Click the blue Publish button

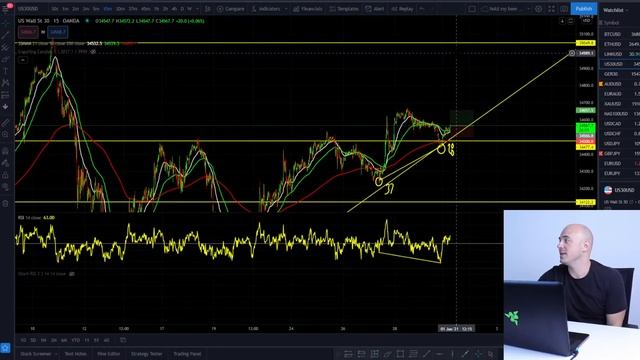(x=584, y=9)
